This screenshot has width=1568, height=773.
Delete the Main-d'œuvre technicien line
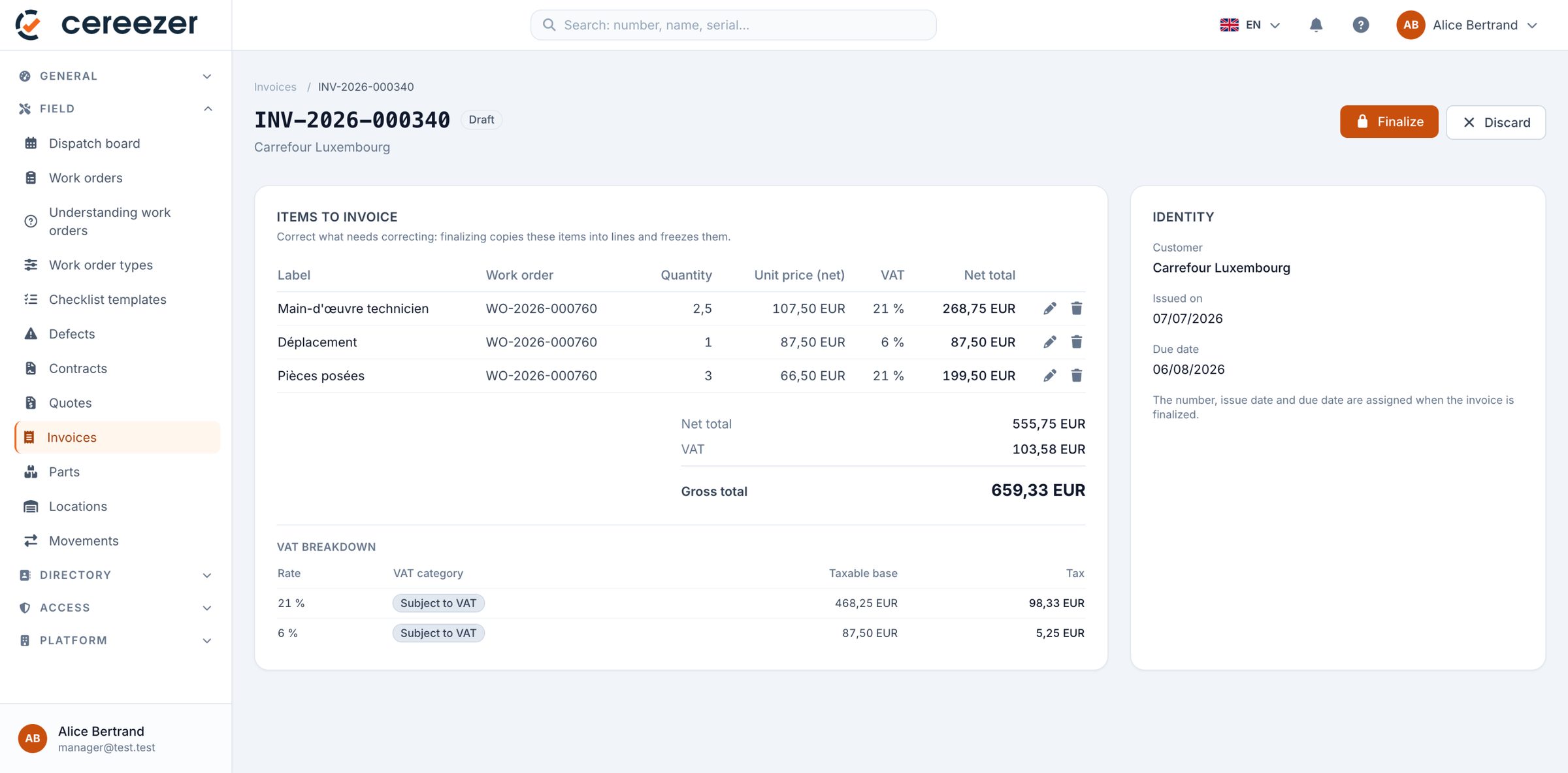coord(1076,308)
